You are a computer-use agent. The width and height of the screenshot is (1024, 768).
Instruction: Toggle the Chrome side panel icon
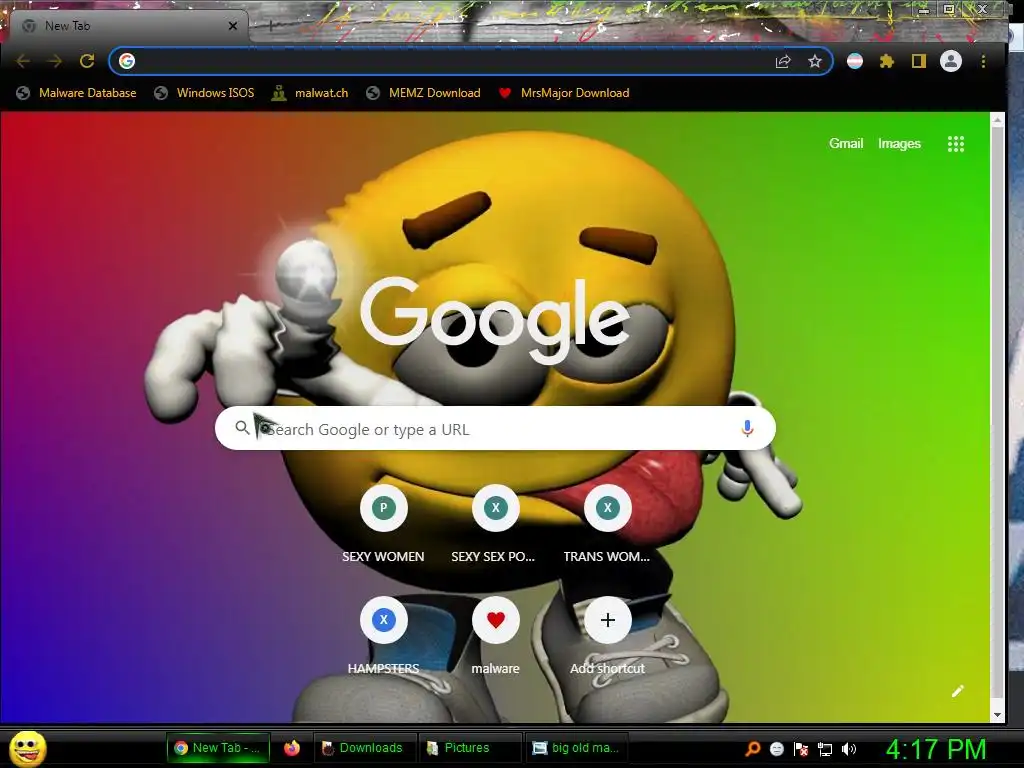[919, 61]
